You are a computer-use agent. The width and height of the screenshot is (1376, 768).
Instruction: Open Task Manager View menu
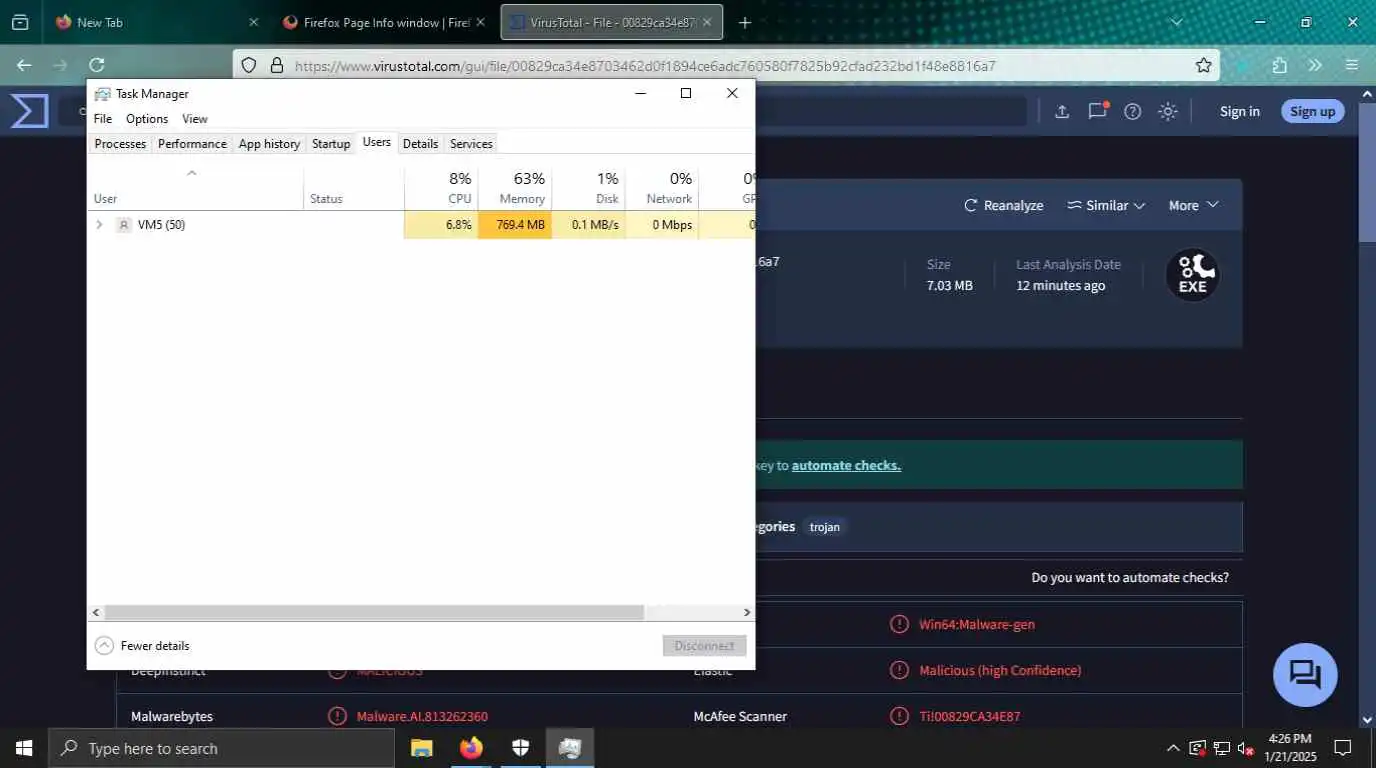pos(194,118)
